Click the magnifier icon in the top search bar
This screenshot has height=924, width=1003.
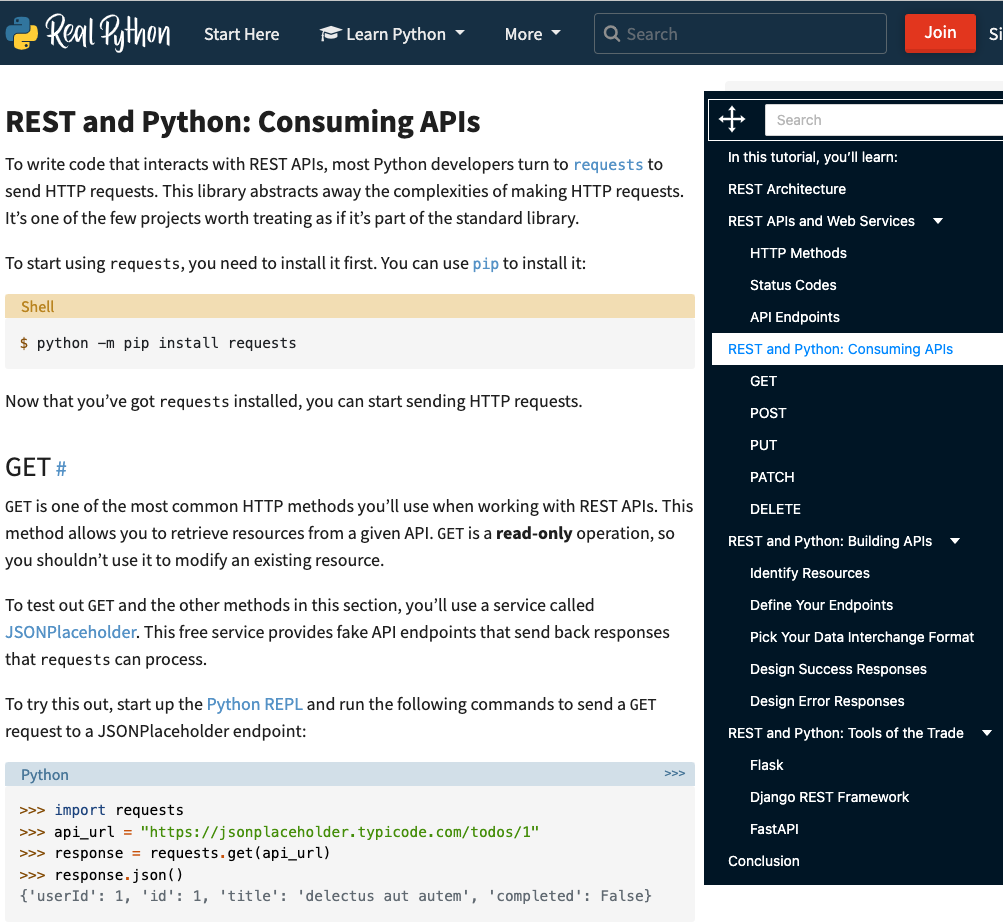point(612,34)
